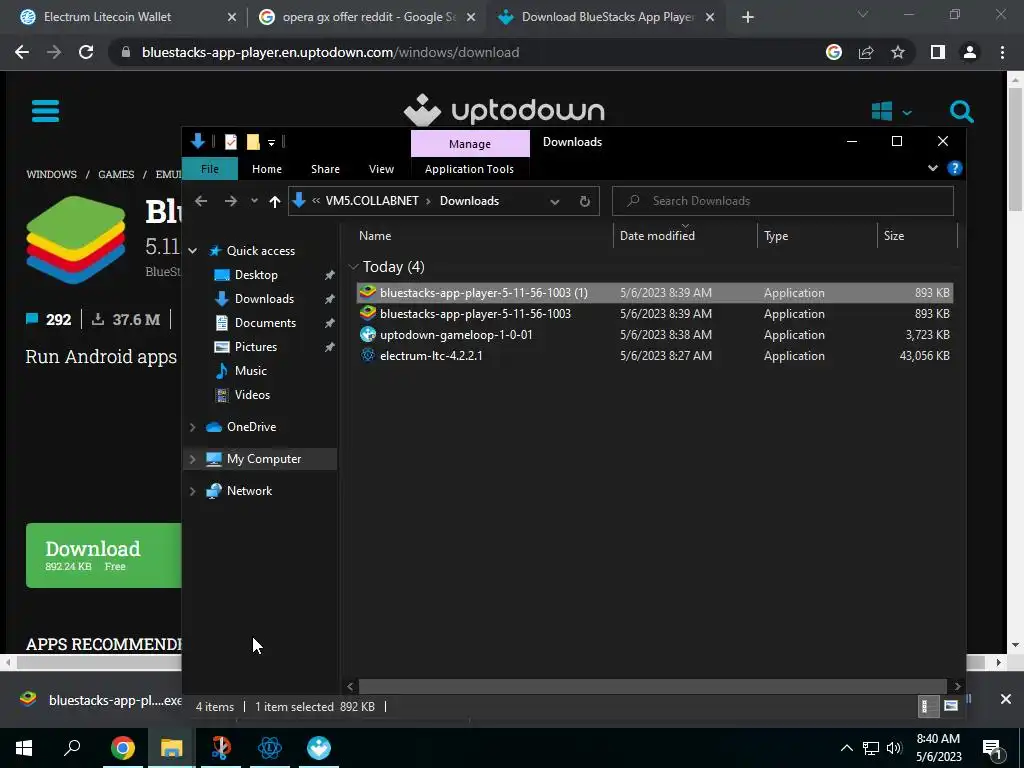The height and width of the screenshot is (768, 1024).
Task: Click Explorer horizontal scrollbar
Action: pyautogui.click(x=652, y=686)
